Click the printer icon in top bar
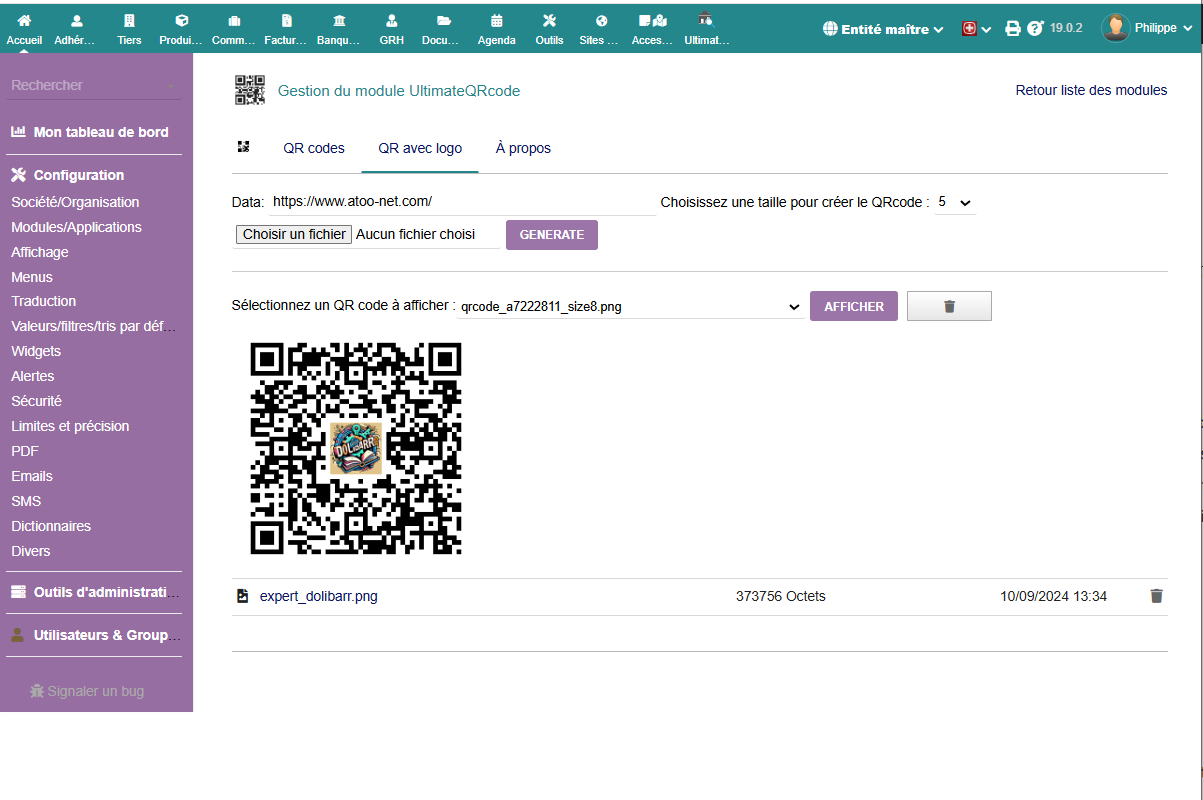 pos(1012,29)
